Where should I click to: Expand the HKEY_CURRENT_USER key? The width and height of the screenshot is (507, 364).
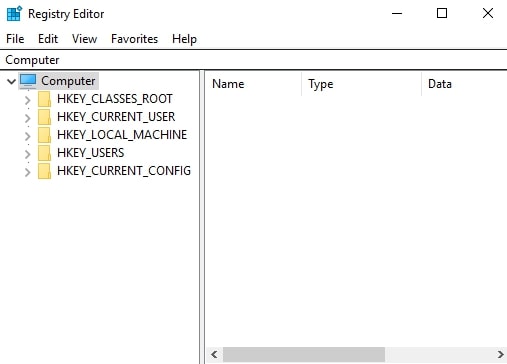tap(28, 118)
